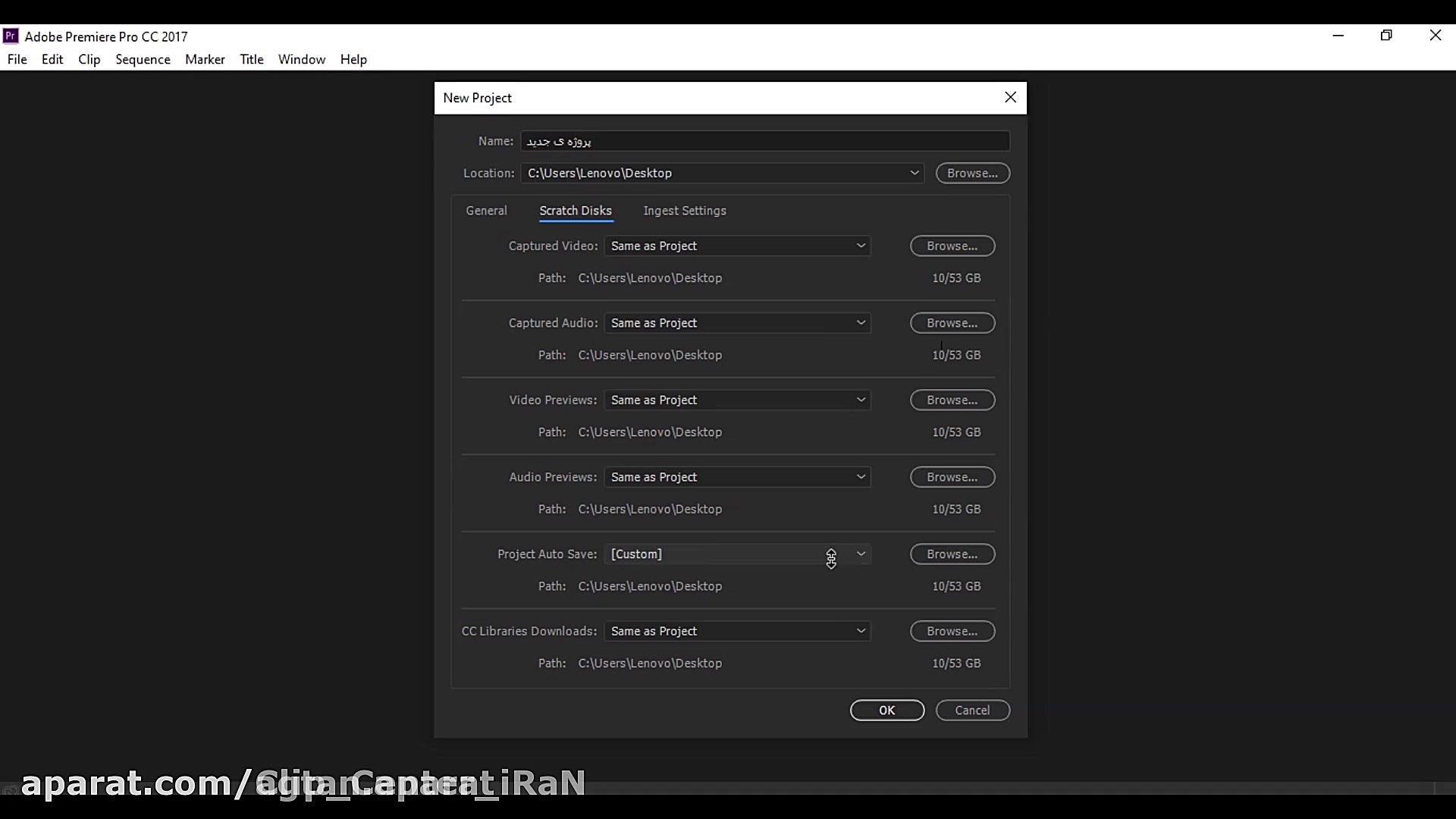This screenshot has height=819, width=1456.
Task: Expand the Location path dropdown
Action: tap(915, 173)
